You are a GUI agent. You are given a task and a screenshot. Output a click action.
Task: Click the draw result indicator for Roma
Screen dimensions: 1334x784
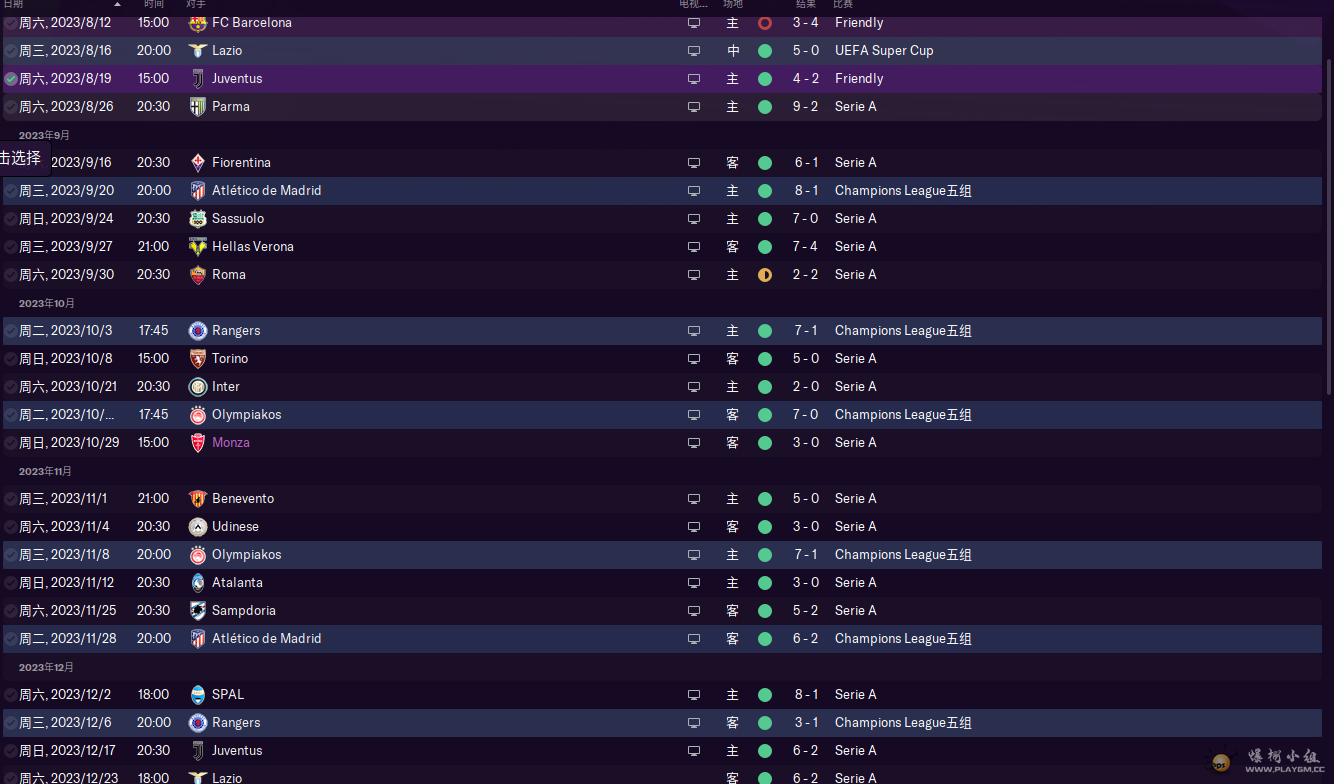pos(765,275)
